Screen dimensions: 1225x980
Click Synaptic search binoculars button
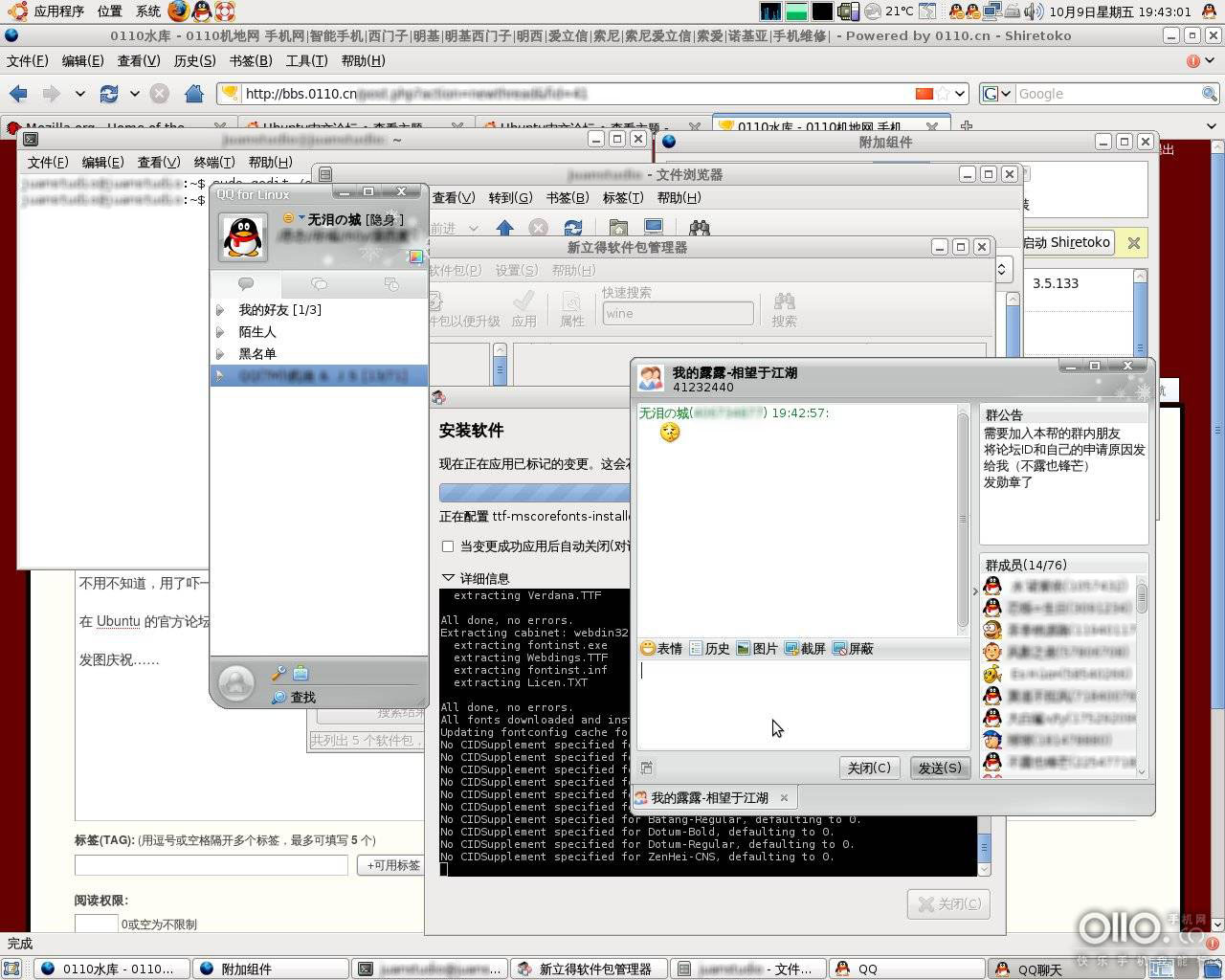[x=784, y=310]
